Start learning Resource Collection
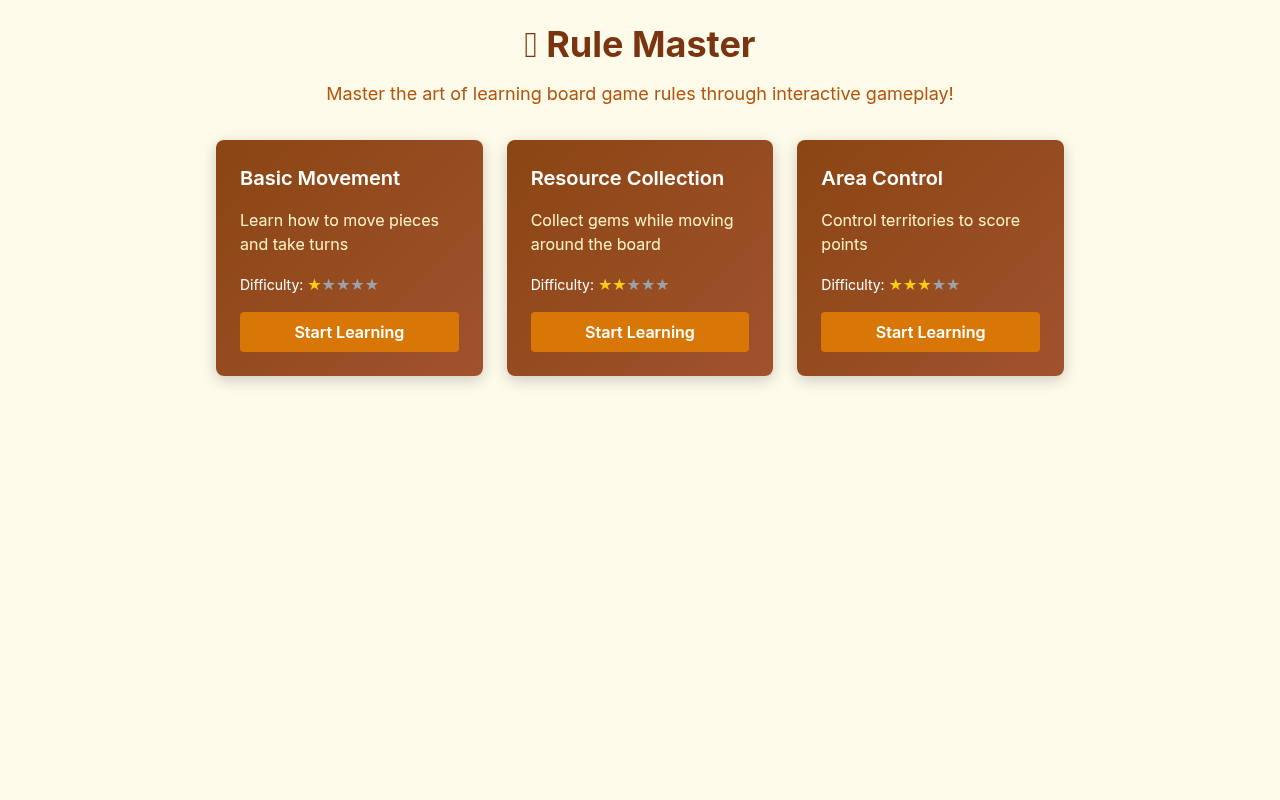 click(x=640, y=332)
